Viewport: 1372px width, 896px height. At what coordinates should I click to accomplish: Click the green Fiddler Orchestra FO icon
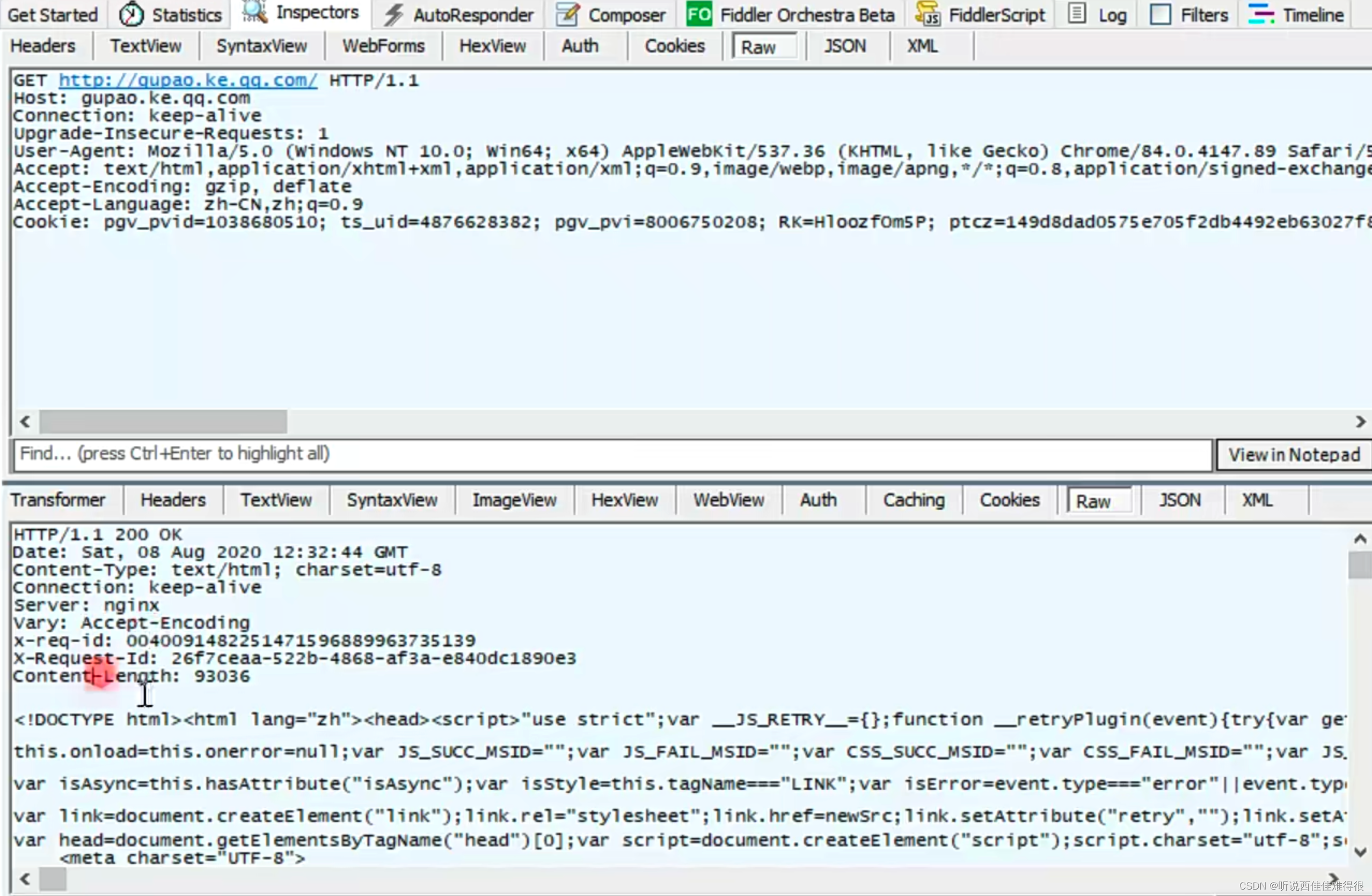[x=699, y=14]
